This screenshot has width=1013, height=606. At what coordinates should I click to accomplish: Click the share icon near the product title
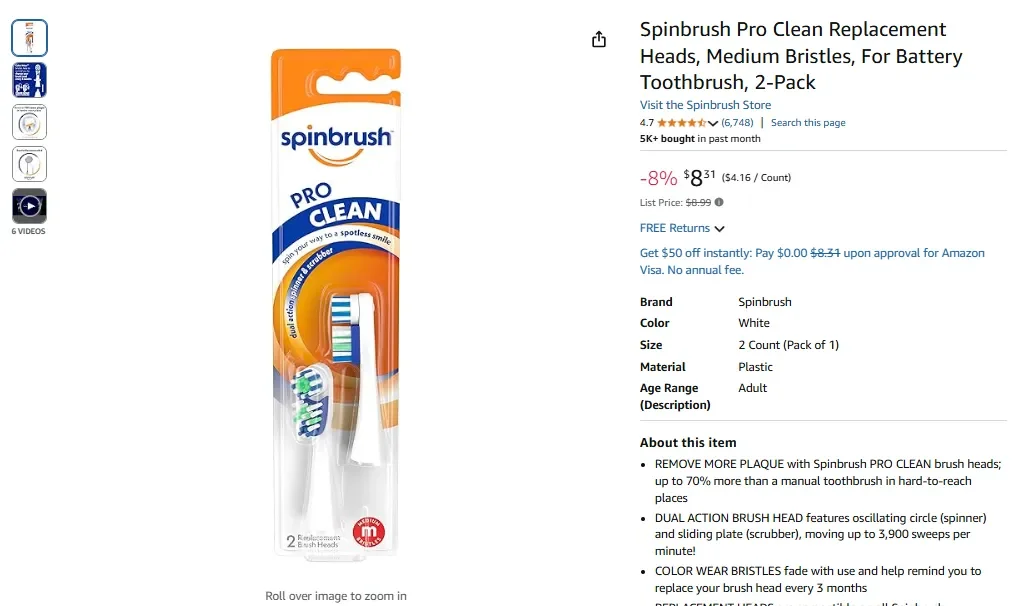click(598, 38)
